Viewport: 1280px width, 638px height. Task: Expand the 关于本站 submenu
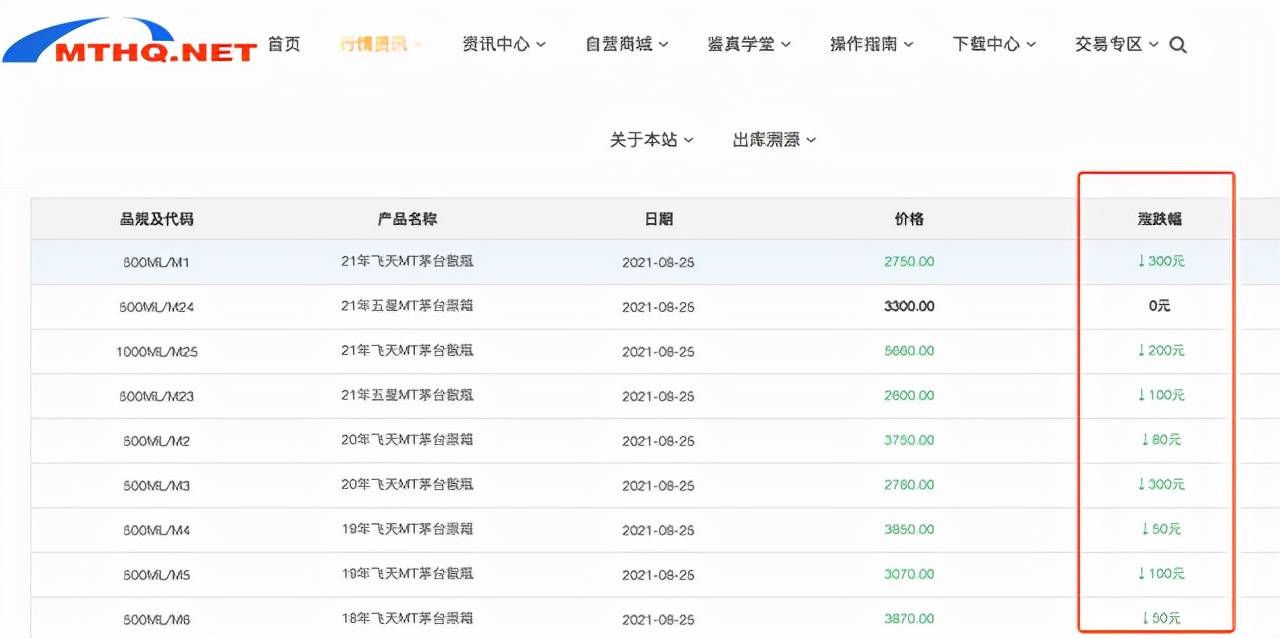click(652, 140)
